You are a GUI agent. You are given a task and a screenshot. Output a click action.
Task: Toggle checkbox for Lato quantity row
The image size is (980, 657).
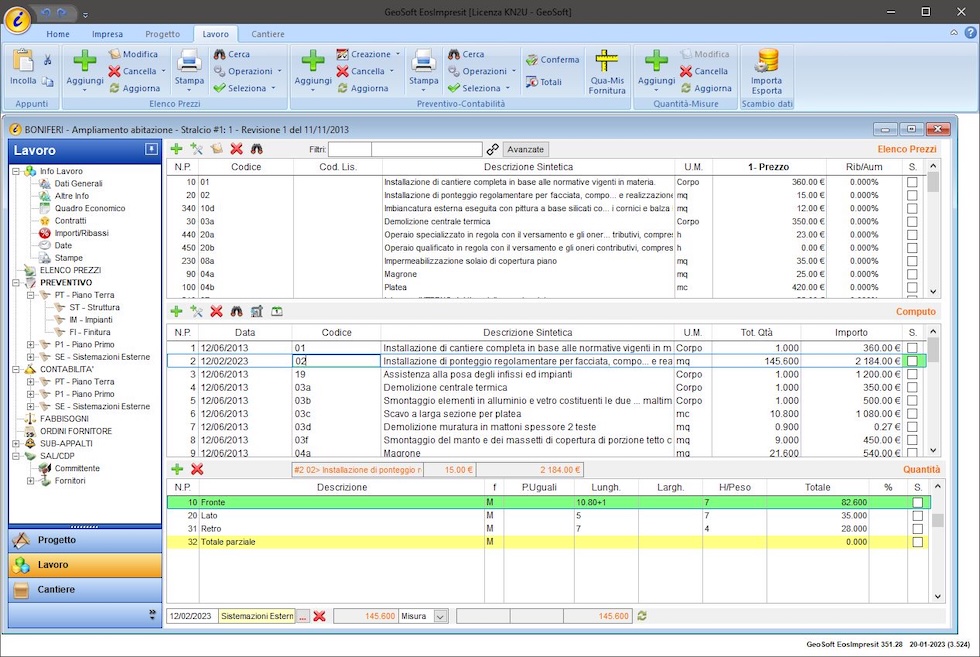[918, 516]
